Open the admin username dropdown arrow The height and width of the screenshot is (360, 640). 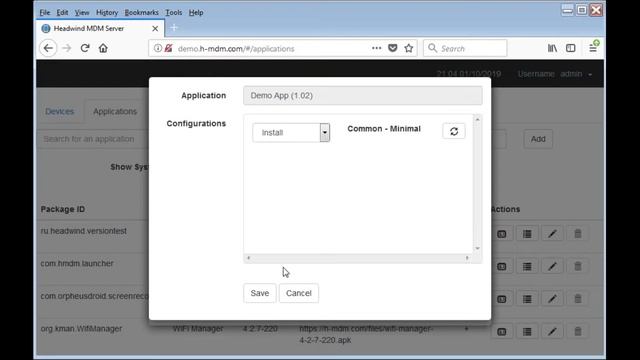click(x=590, y=75)
